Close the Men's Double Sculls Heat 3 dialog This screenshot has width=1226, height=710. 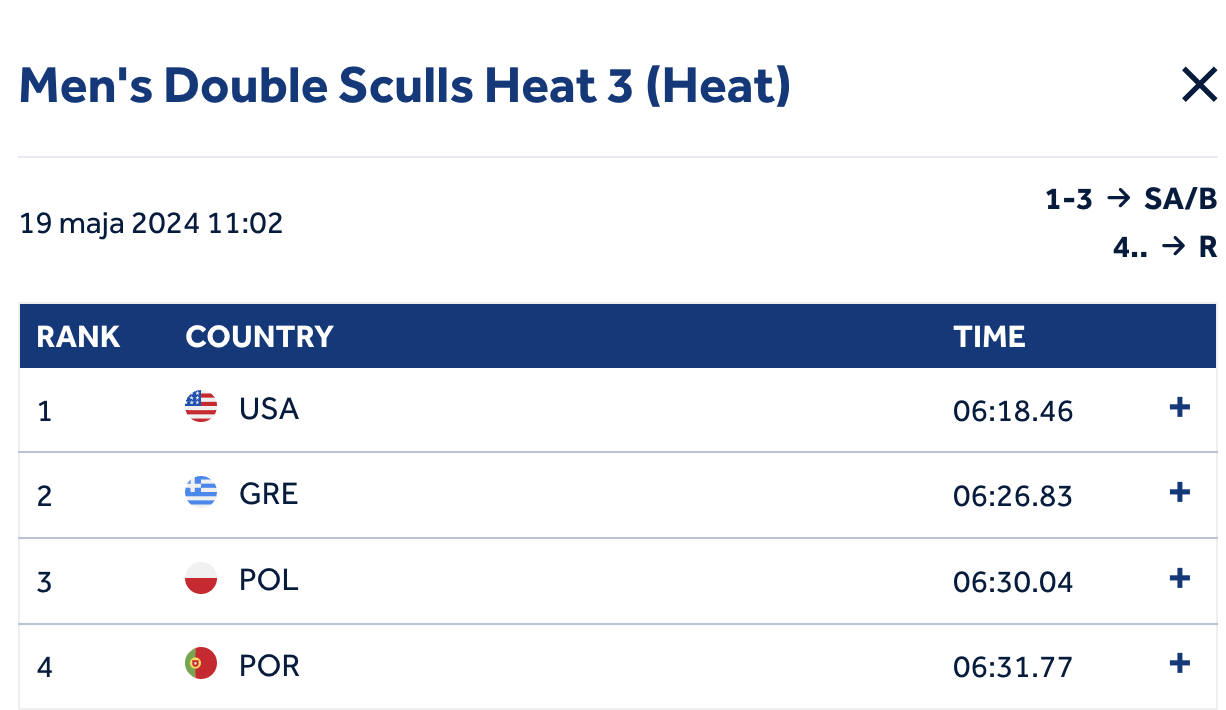(x=1198, y=86)
